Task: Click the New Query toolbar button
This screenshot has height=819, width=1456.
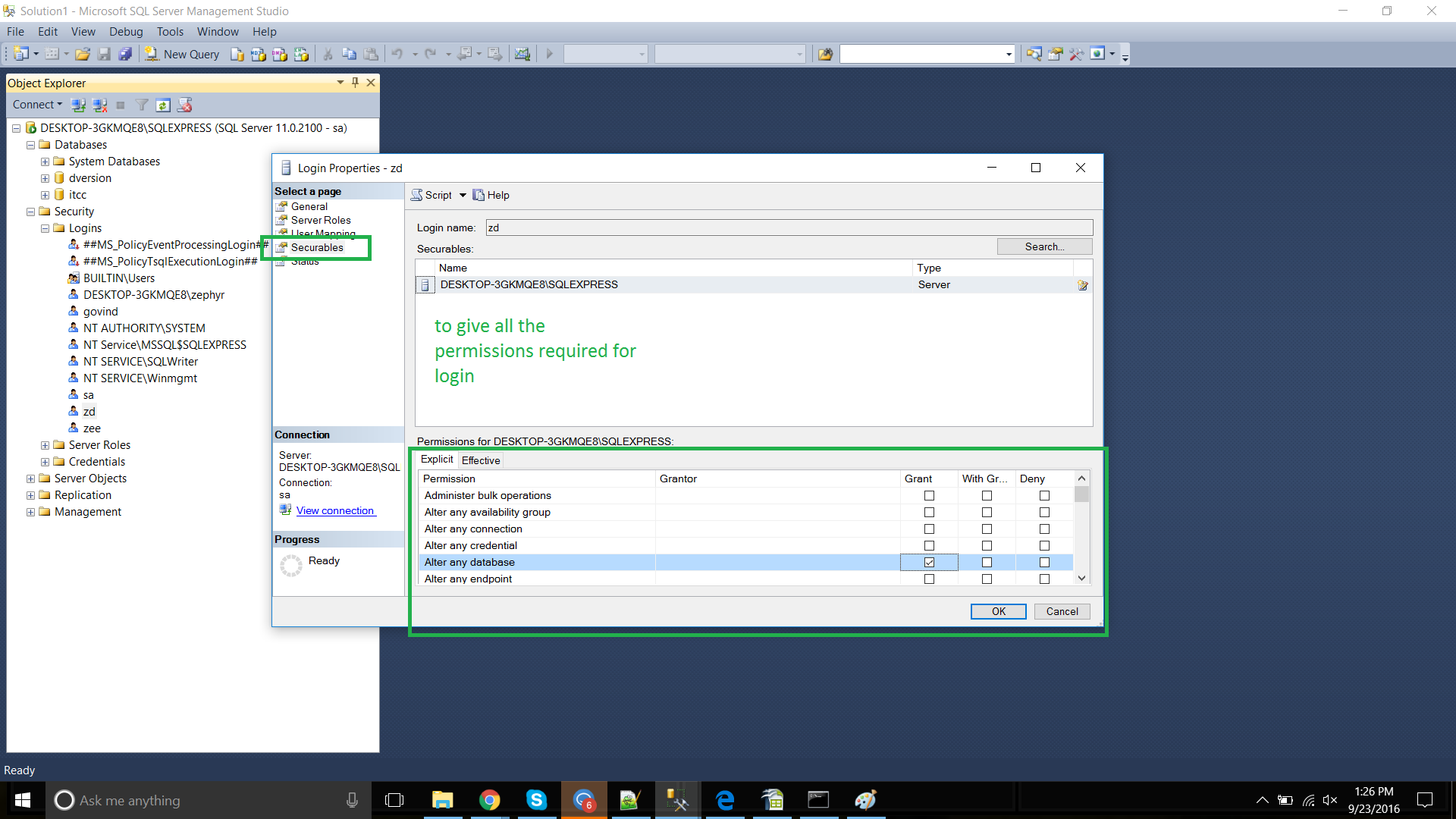Action: coord(183,54)
